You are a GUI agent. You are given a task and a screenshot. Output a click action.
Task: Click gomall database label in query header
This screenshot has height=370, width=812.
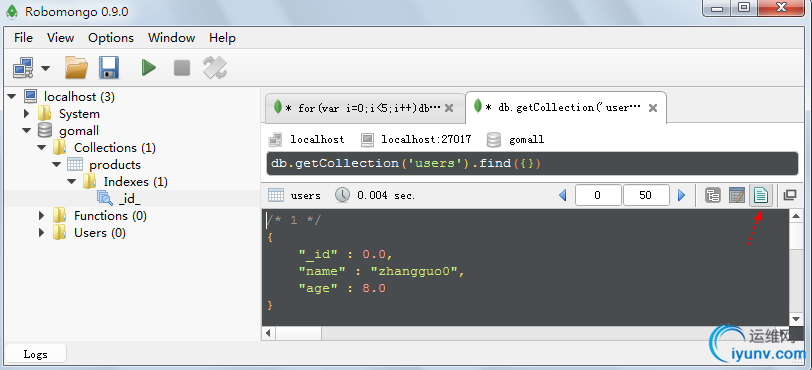tap(526, 139)
